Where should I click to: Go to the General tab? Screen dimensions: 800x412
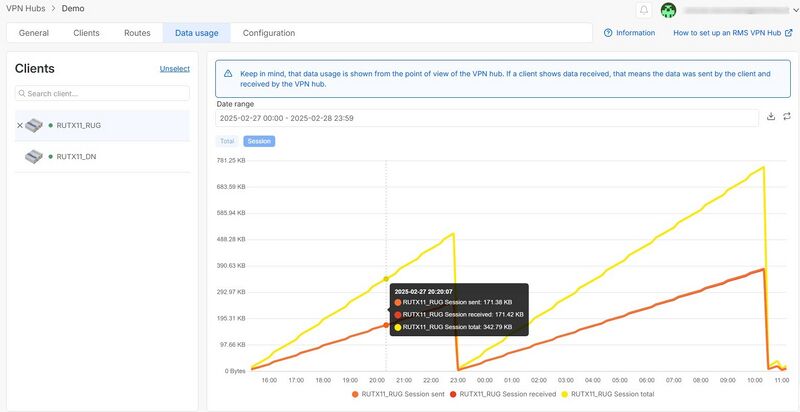click(x=34, y=33)
